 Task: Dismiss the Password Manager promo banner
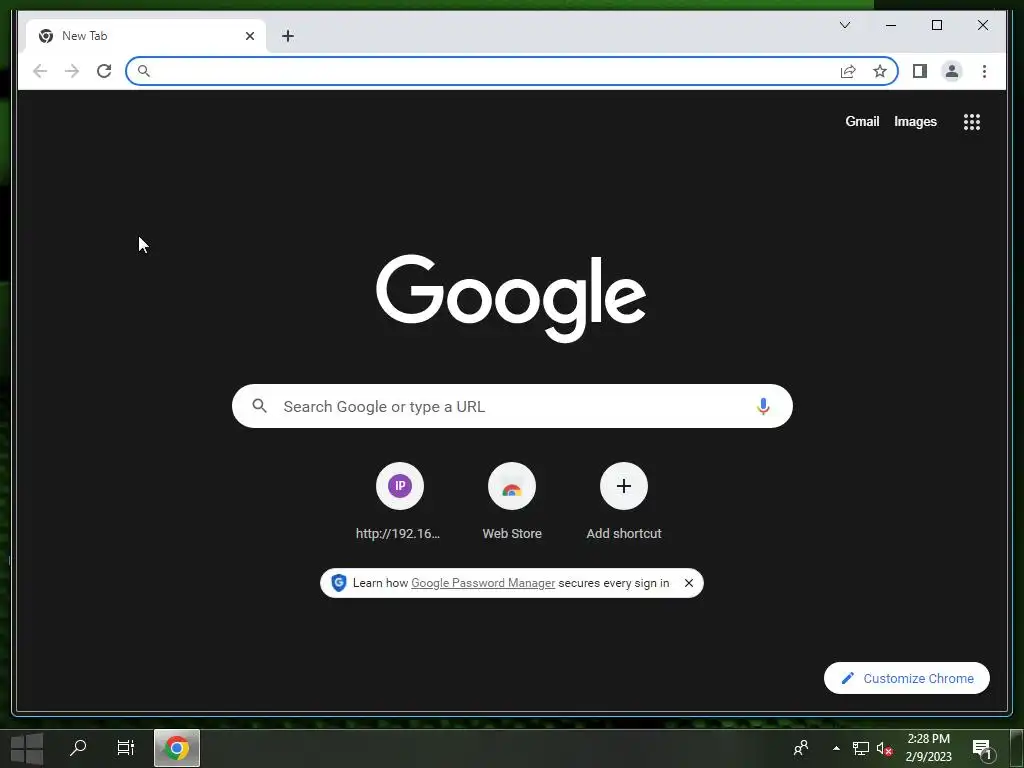688,583
